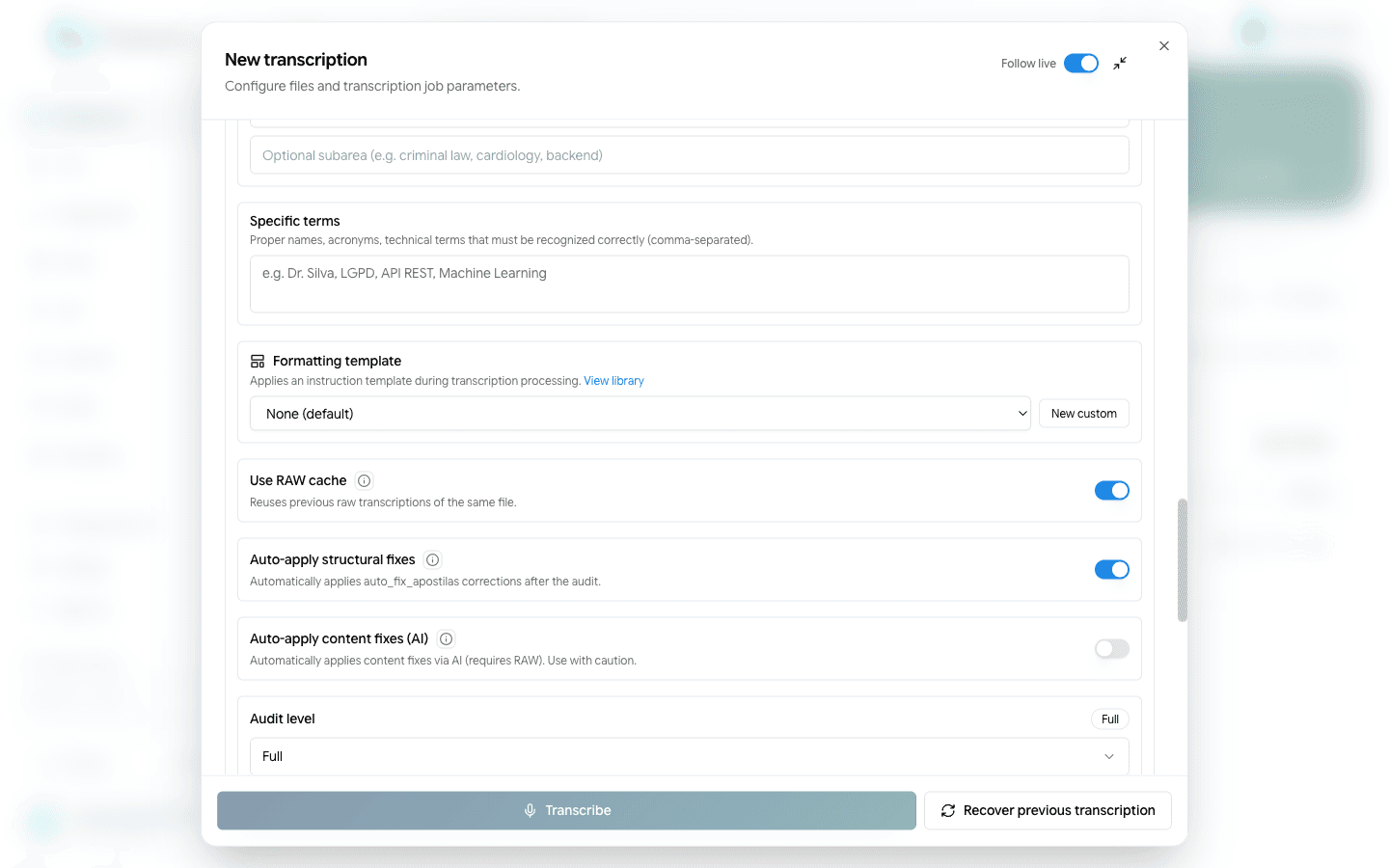Click the New custom button
The width and height of the screenshot is (1389, 868).
[x=1083, y=414]
